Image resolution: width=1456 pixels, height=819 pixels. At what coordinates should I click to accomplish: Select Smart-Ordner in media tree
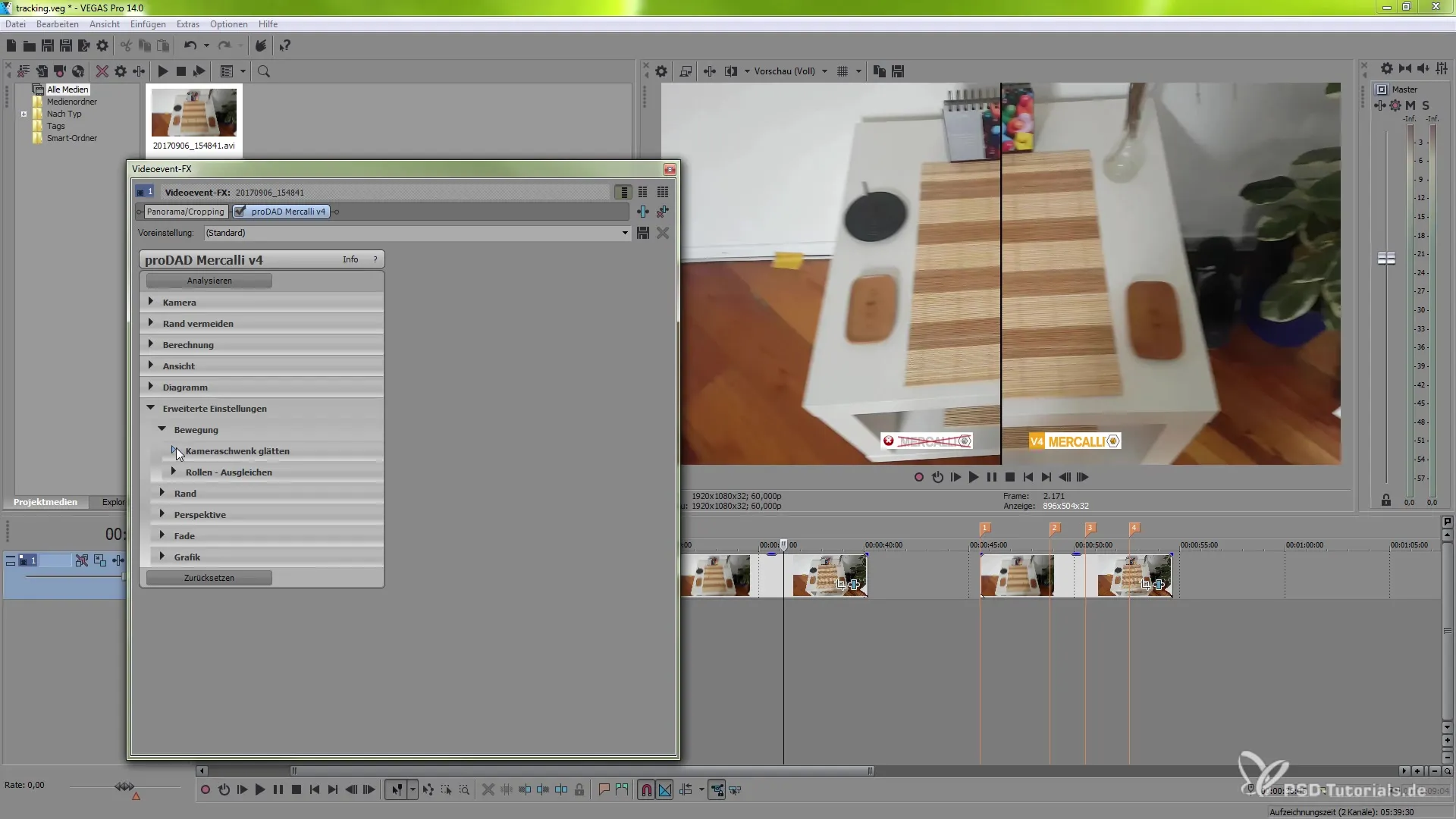click(72, 138)
